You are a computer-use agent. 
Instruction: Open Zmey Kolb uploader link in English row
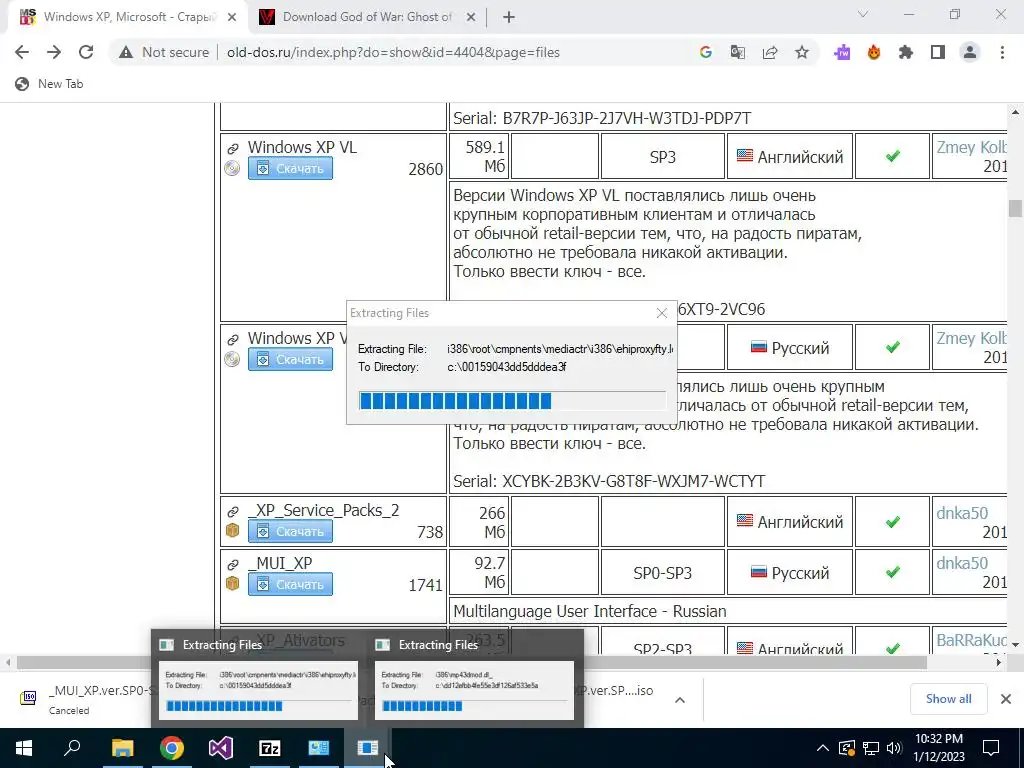(971, 148)
